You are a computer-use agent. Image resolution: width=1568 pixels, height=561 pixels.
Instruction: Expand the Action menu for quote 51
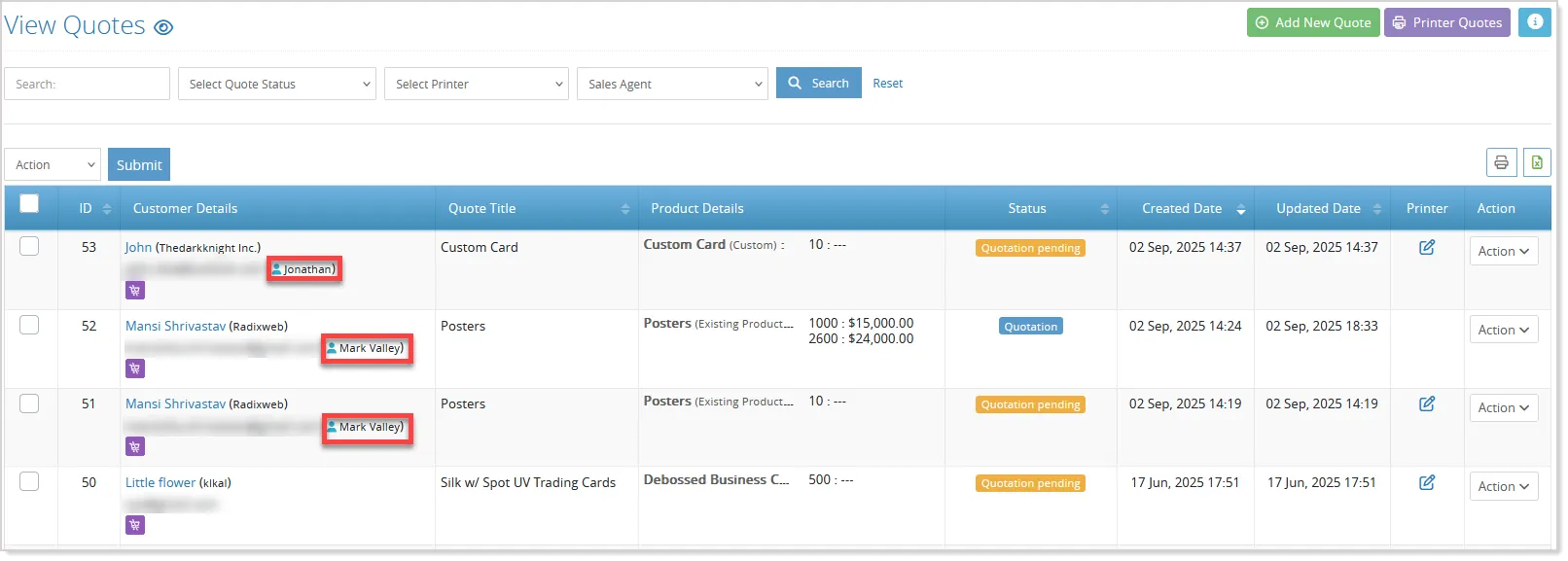[x=1504, y=407]
